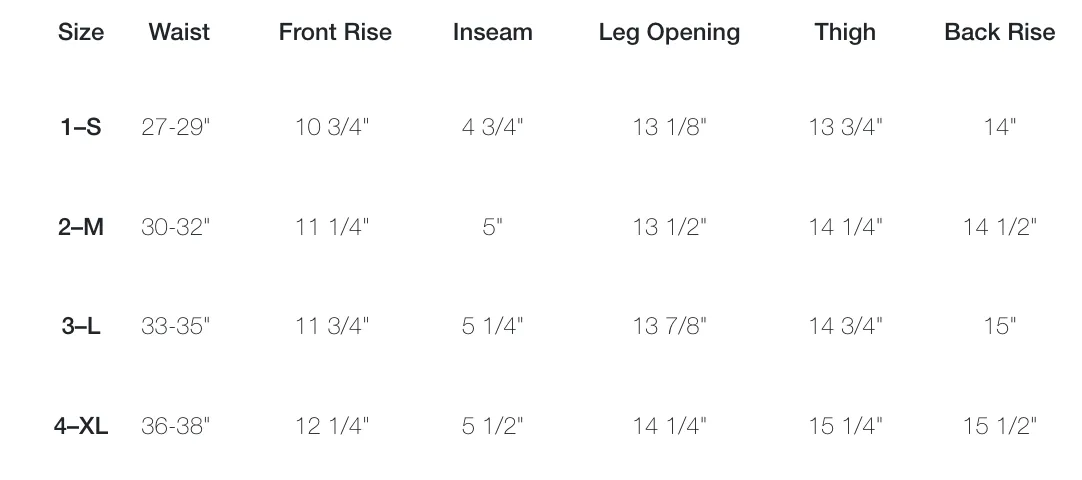Select the Waist column header
Image resolution: width=1082 pixels, height=480 pixels.
pos(179,32)
